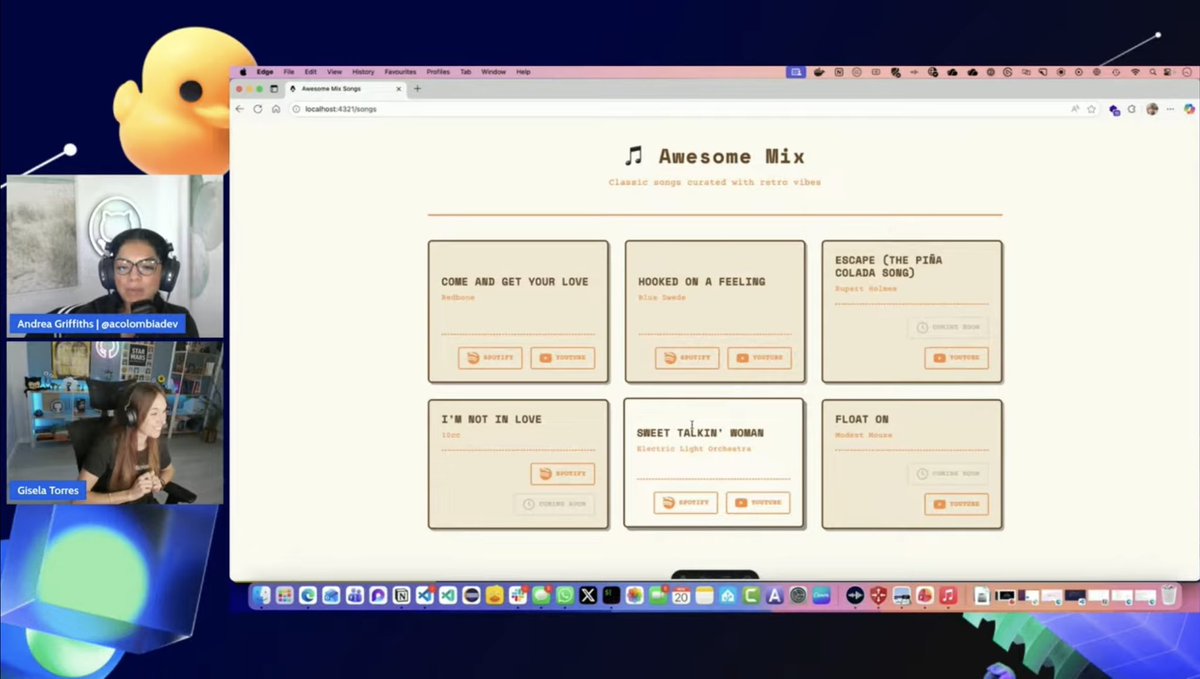Click the Wi-Fi icon in the menu bar
This screenshot has width=1200, height=679.
(x=1135, y=72)
